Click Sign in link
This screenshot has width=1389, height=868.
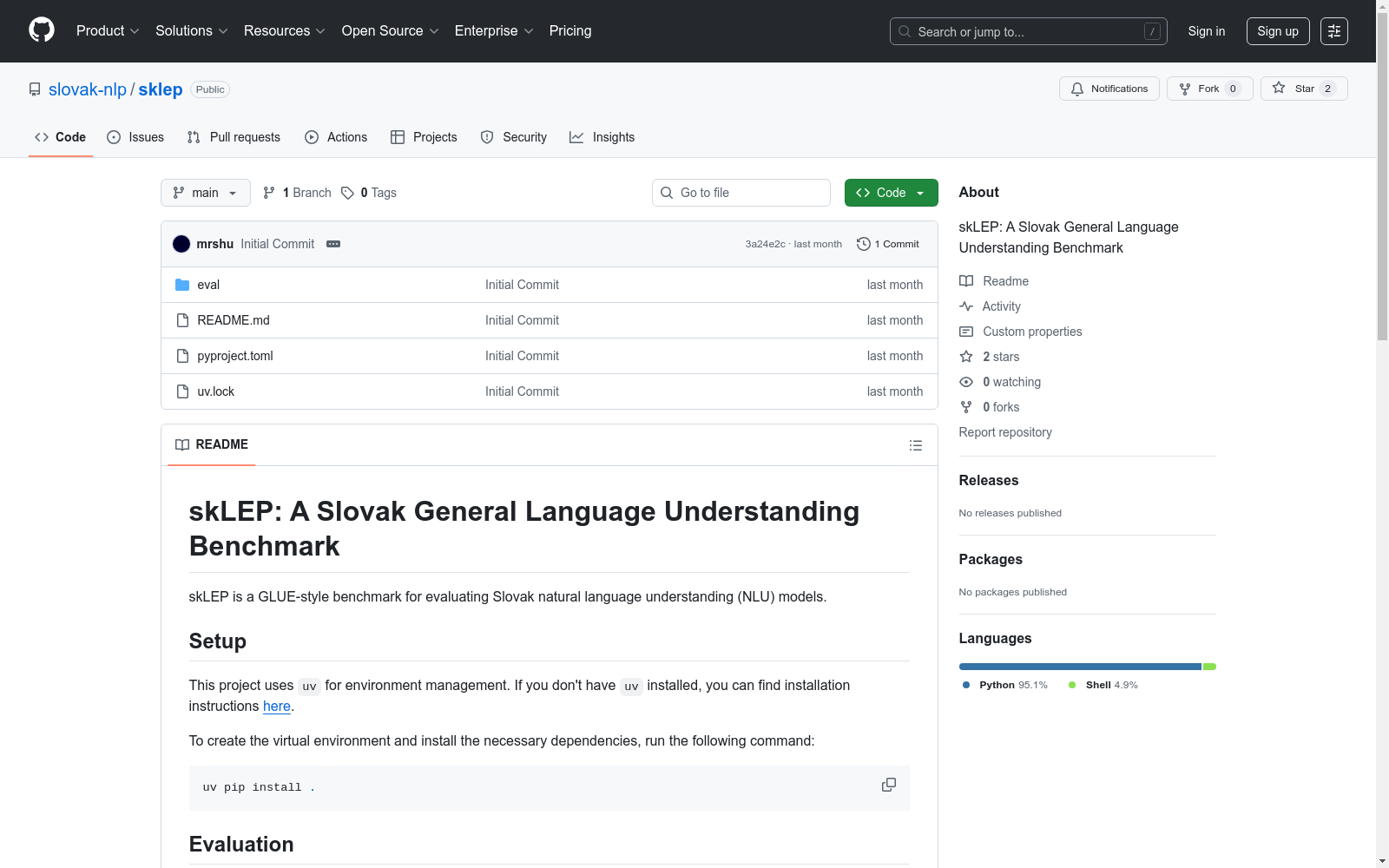pyautogui.click(x=1207, y=31)
